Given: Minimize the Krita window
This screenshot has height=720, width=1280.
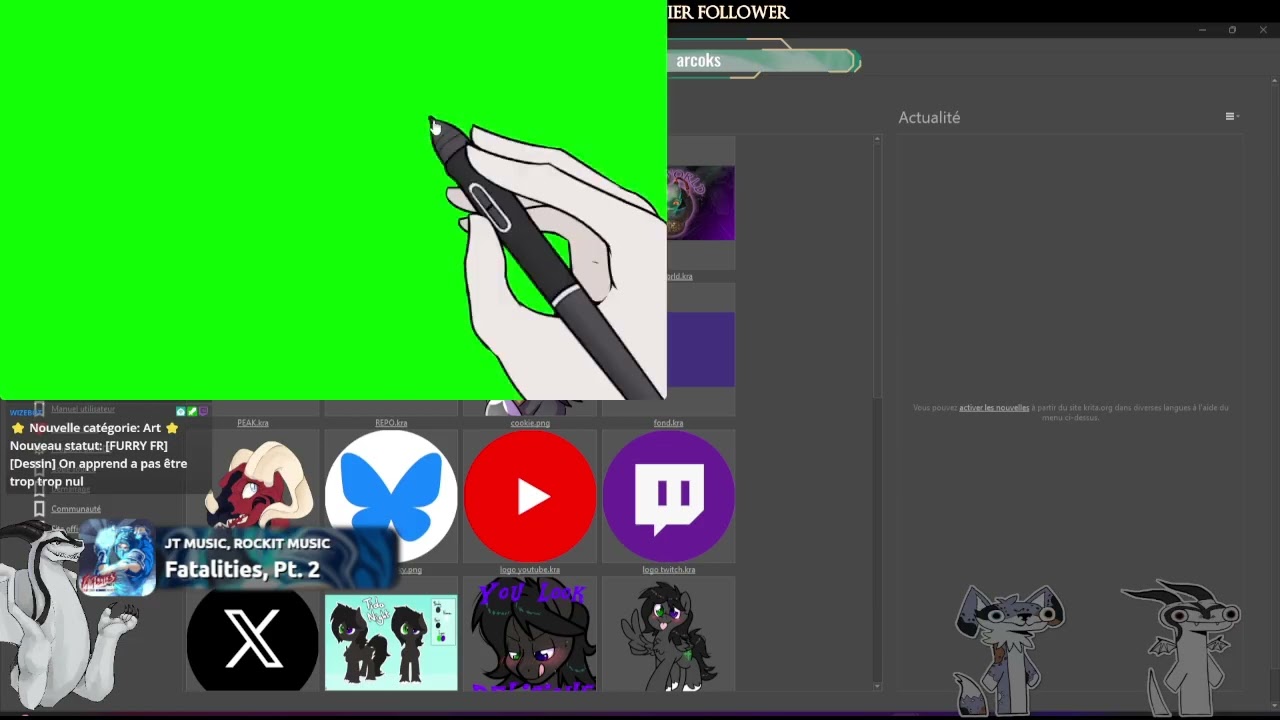Looking at the screenshot, I should 1202,30.
